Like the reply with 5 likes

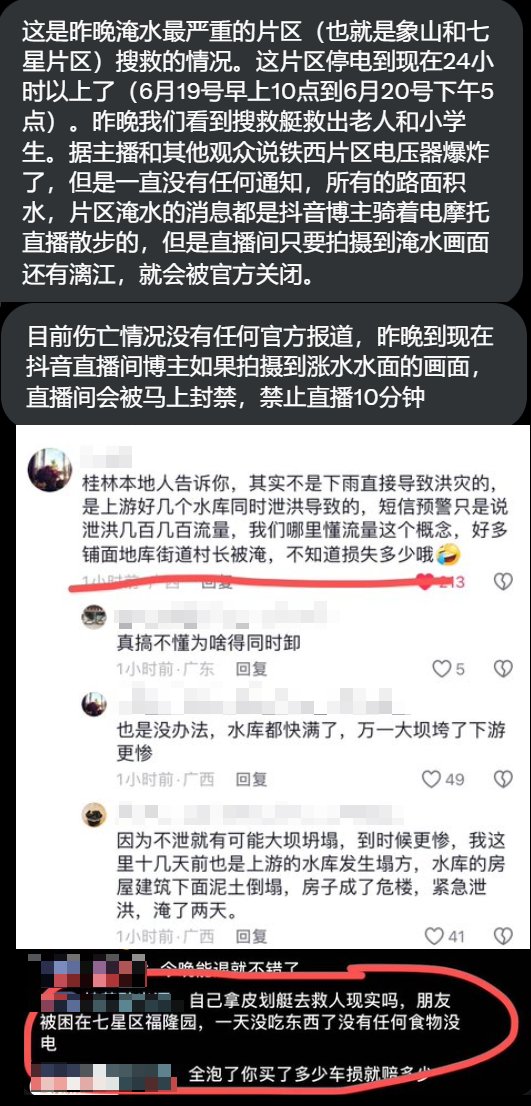pyautogui.click(x=441, y=669)
